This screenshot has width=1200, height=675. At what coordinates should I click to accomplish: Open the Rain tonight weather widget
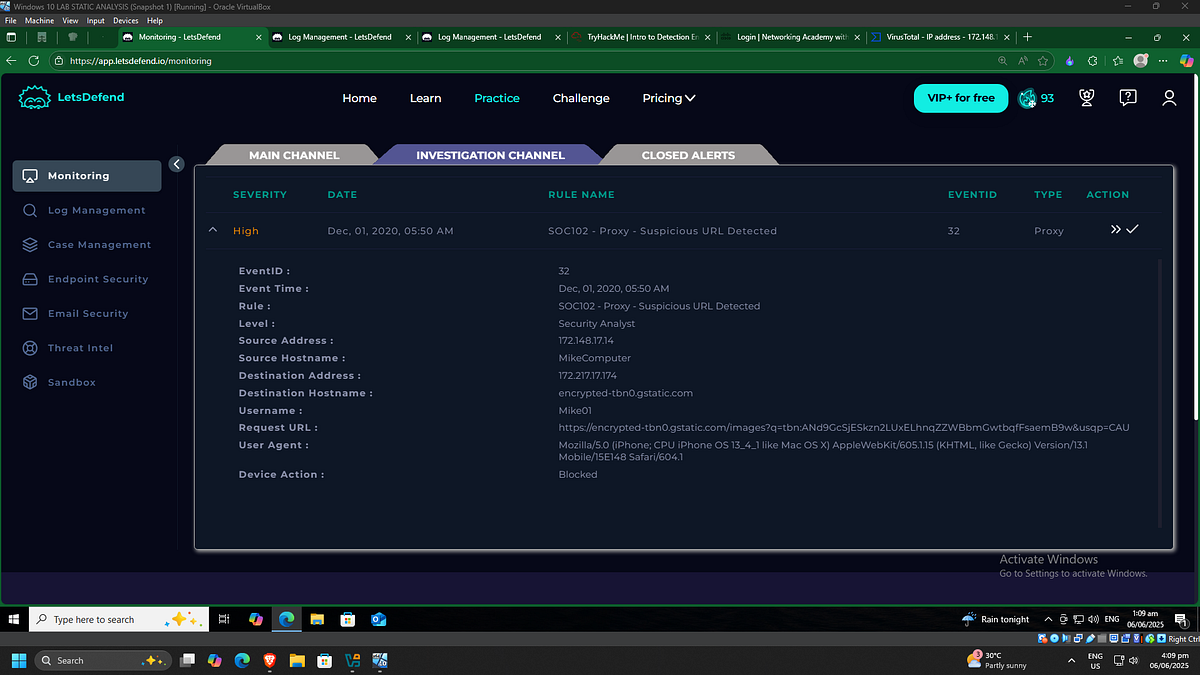coord(995,619)
